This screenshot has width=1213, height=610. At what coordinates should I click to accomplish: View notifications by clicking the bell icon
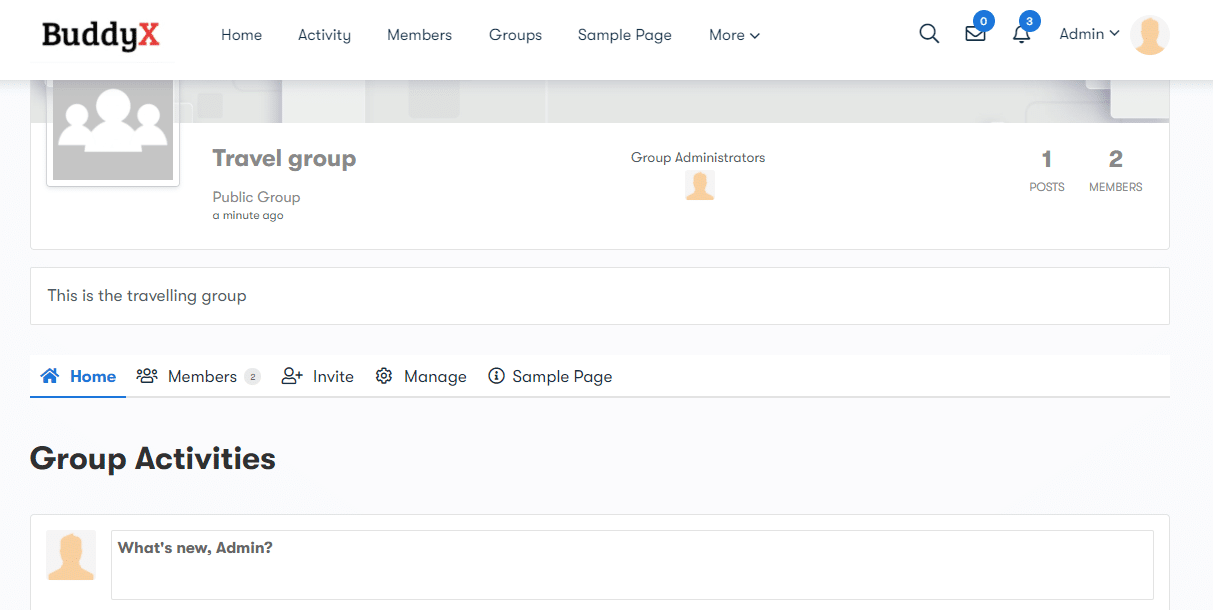pyautogui.click(x=1020, y=35)
